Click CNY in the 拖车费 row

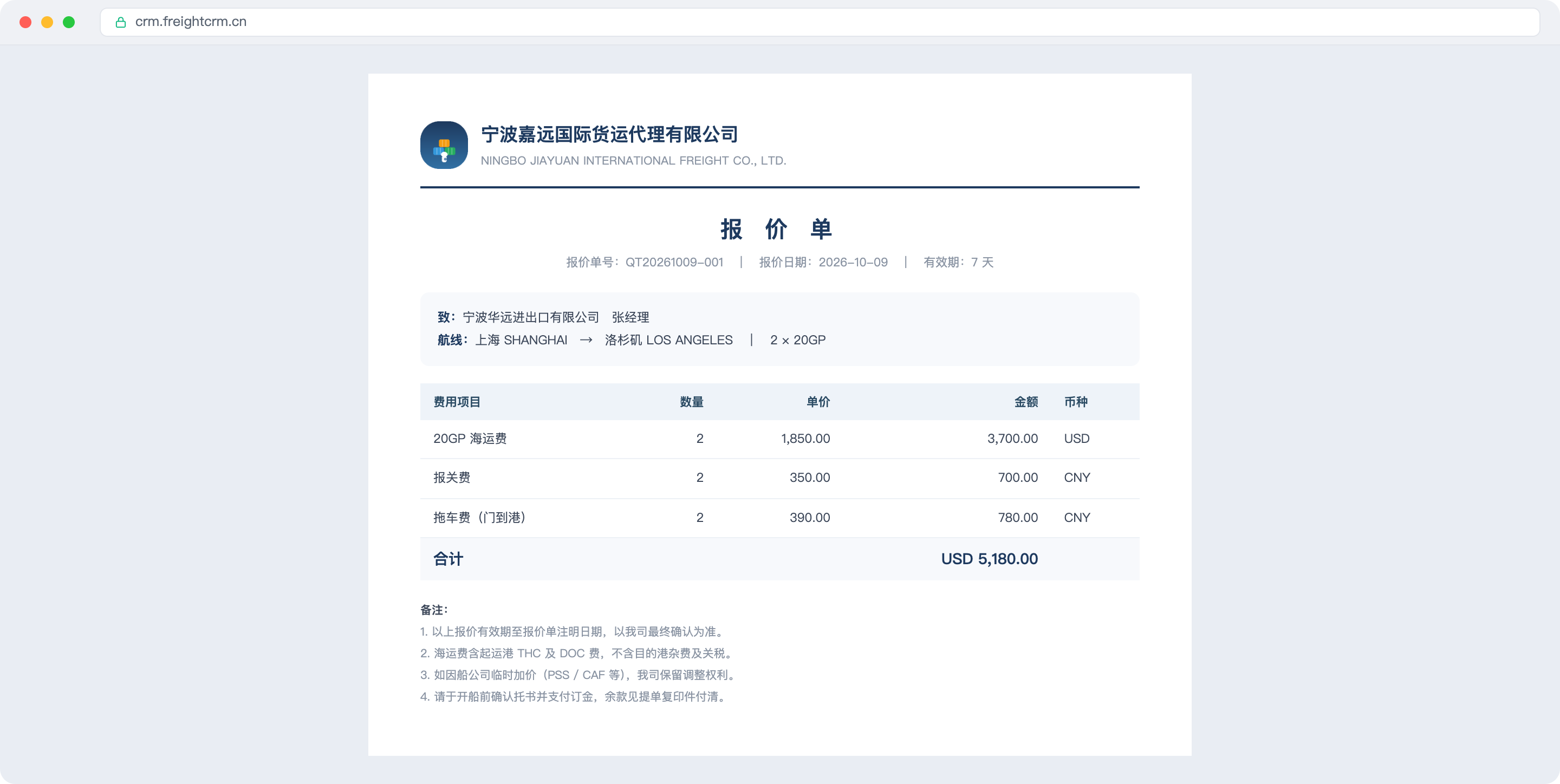(1077, 518)
